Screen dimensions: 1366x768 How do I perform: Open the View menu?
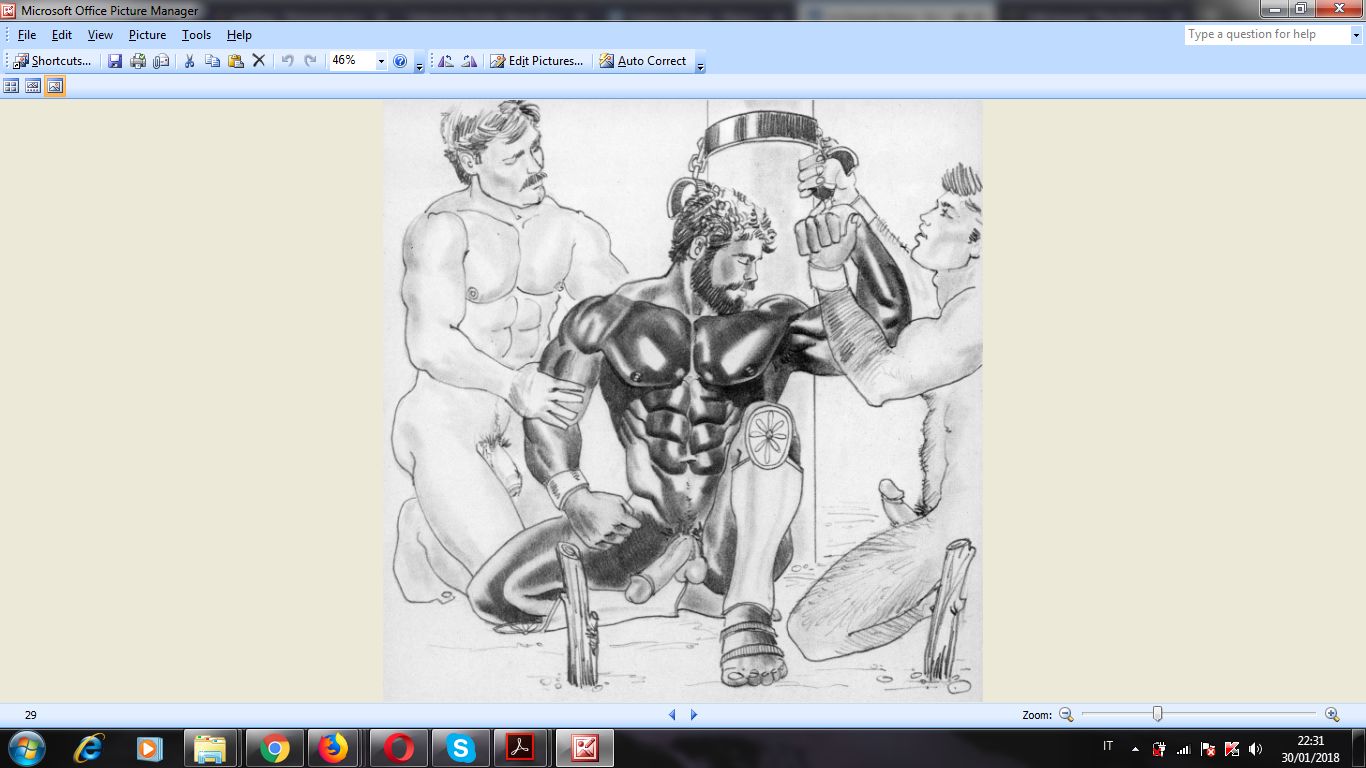point(100,35)
